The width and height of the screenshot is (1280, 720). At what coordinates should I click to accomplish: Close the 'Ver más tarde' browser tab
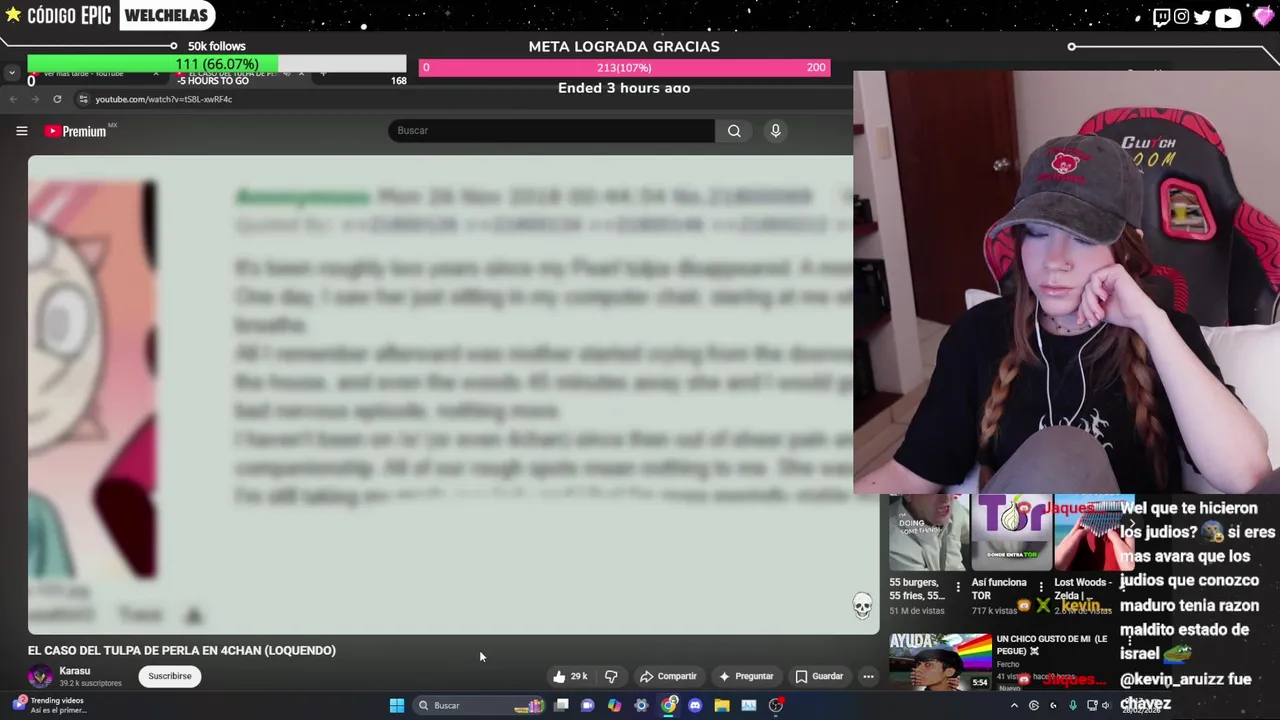coord(156,74)
